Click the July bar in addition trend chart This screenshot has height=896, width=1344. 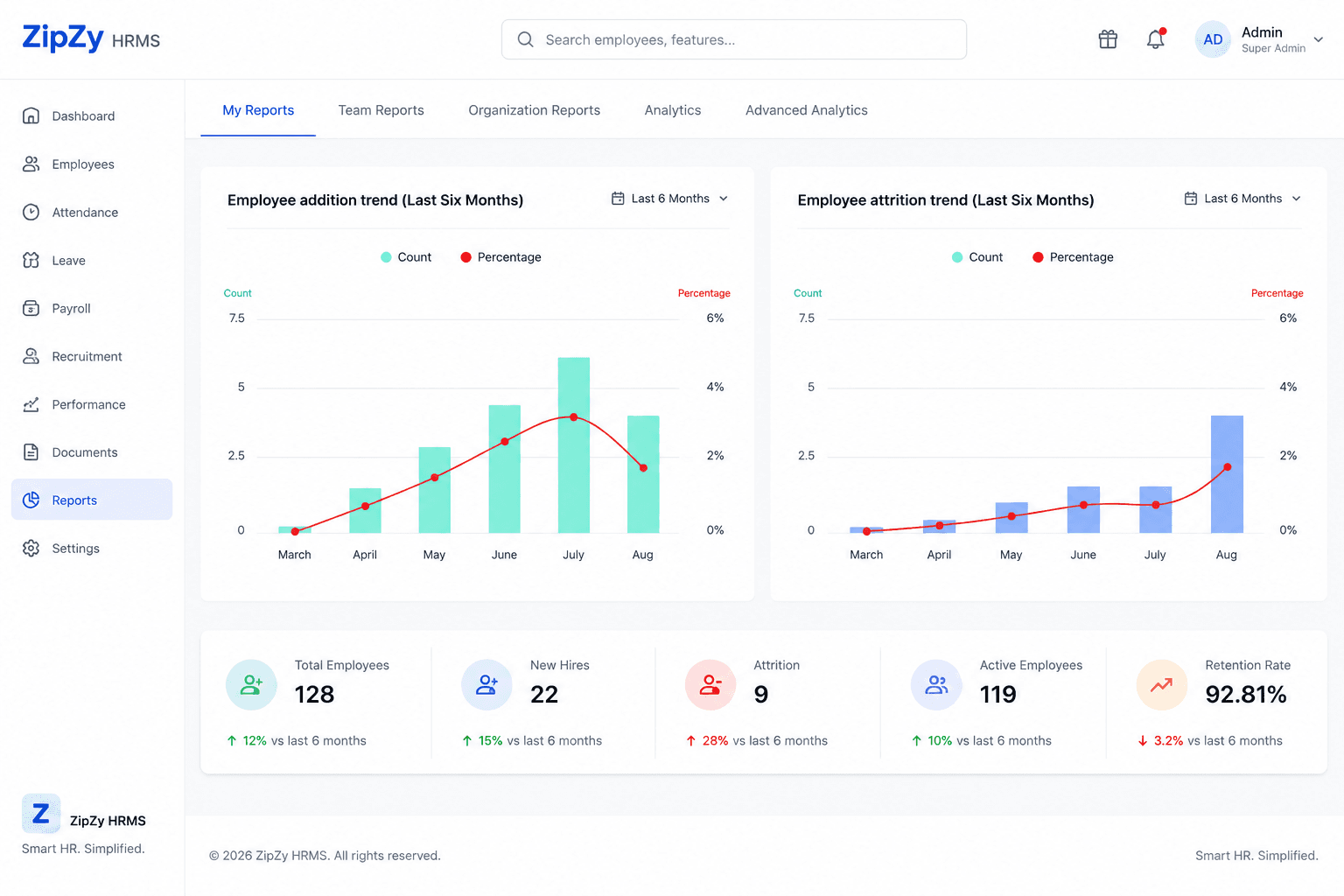[x=574, y=444]
